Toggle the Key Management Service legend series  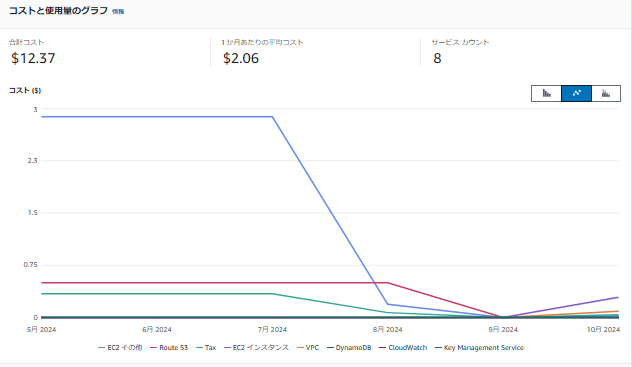click(x=479, y=348)
